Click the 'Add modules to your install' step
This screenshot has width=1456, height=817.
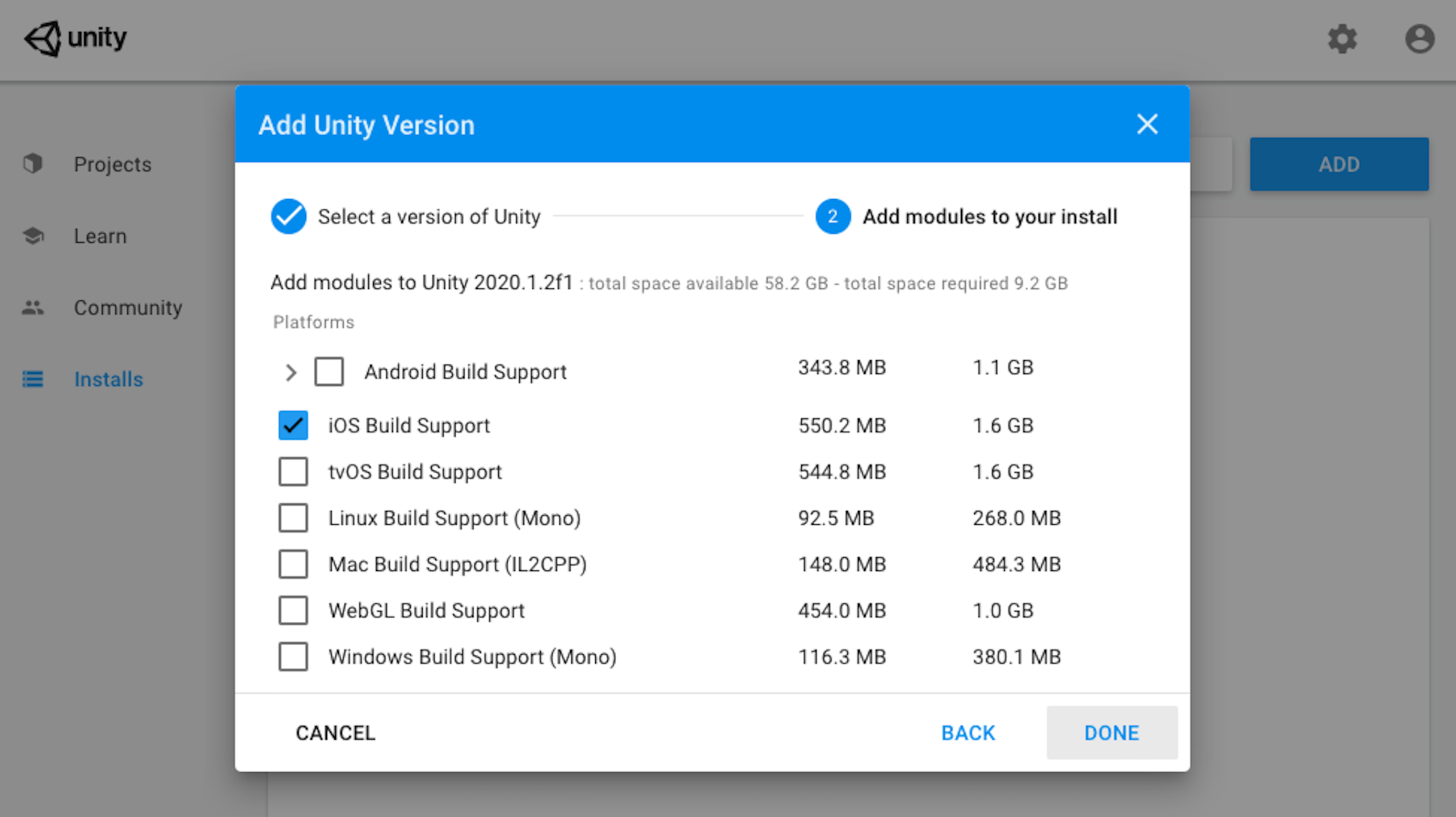pyautogui.click(x=990, y=217)
